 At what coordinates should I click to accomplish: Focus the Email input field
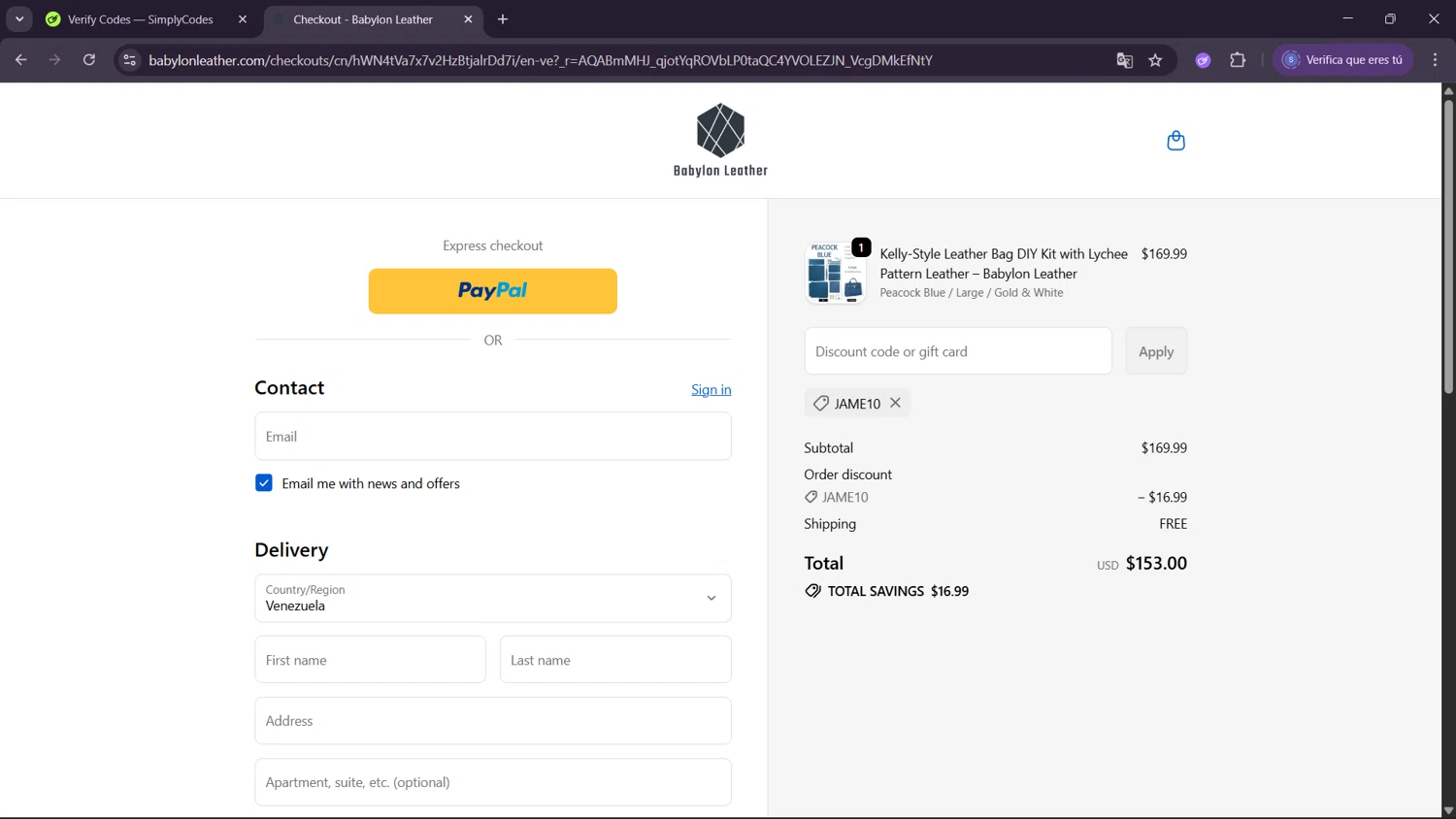493,437
